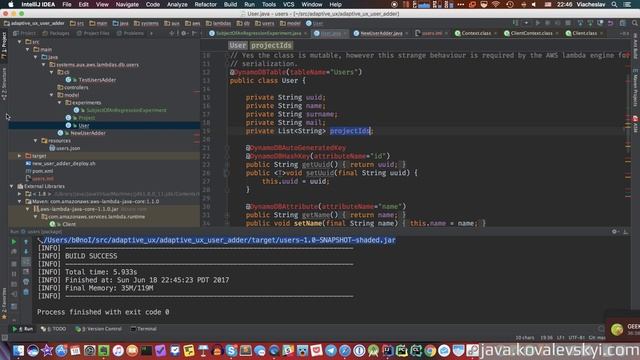
Task: Open the Analyze menu
Action: point(177,4)
